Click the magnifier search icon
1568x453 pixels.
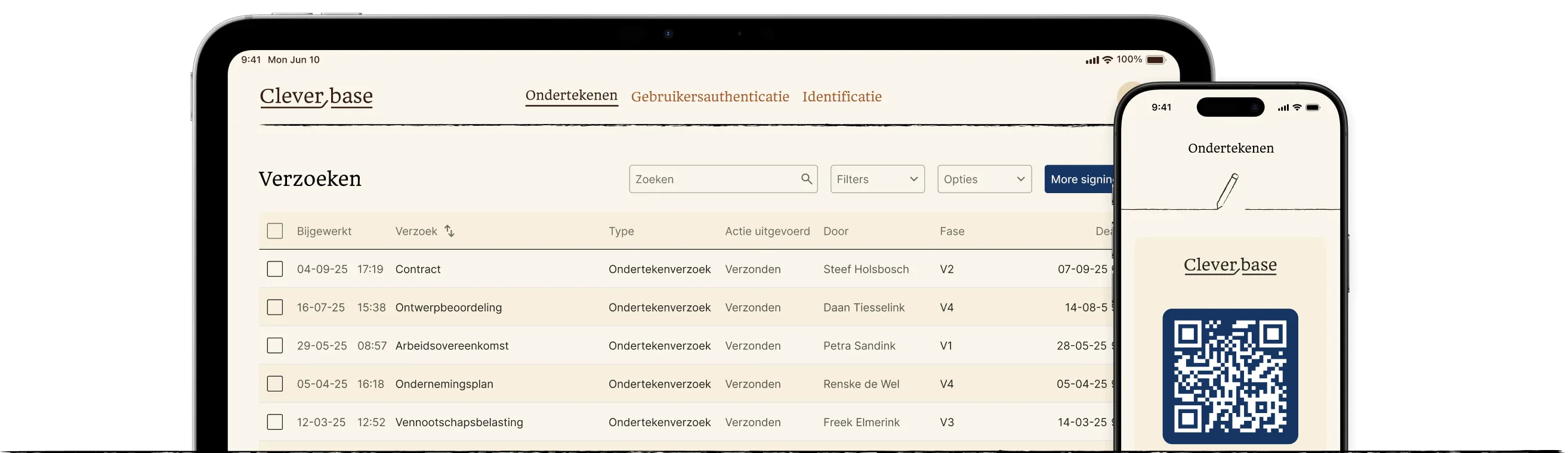(x=806, y=179)
